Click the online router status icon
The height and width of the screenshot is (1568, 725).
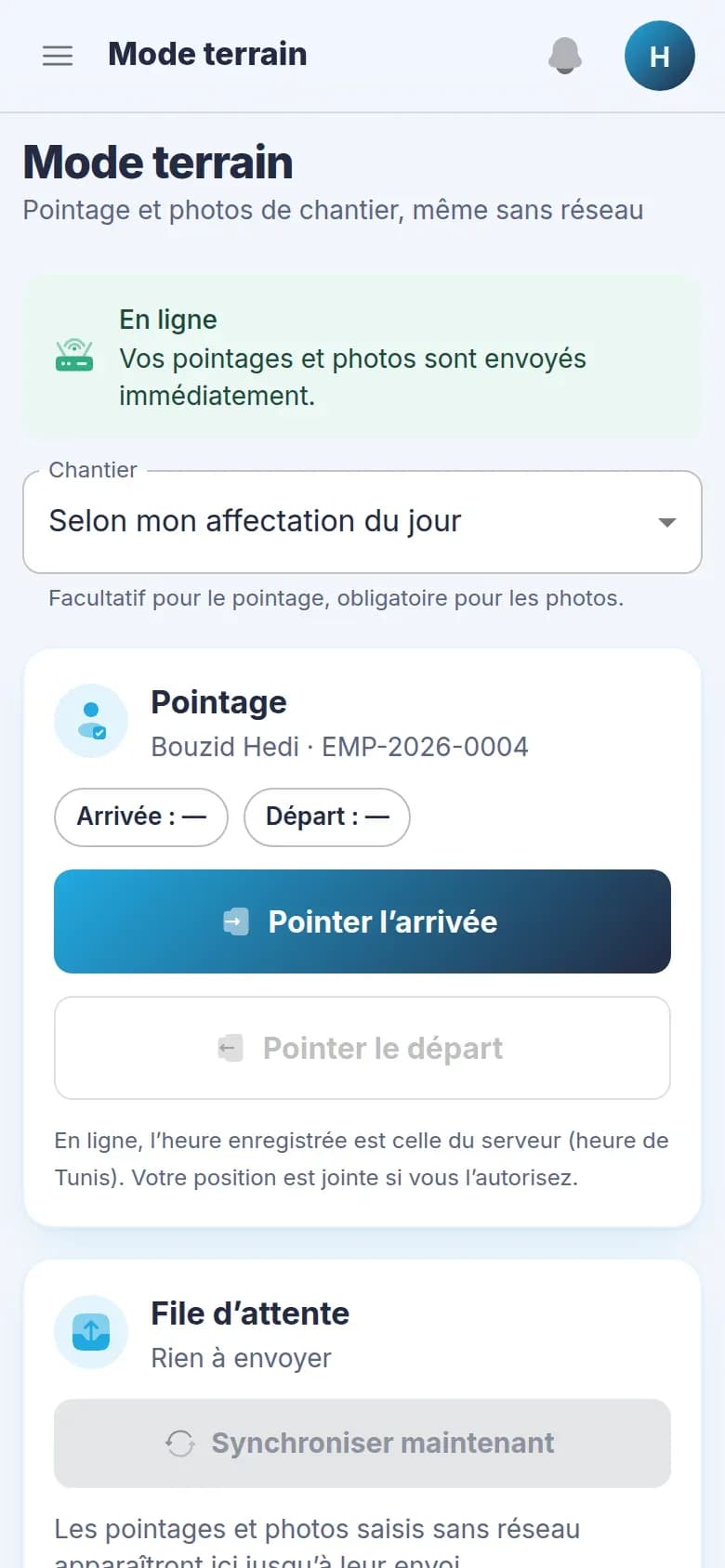74,357
